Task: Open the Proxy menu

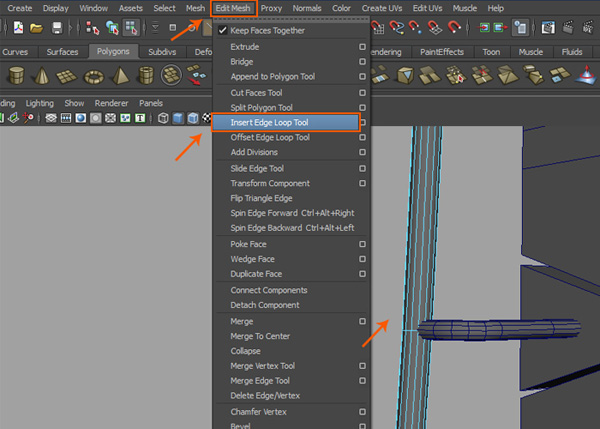Action: tap(271, 8)
